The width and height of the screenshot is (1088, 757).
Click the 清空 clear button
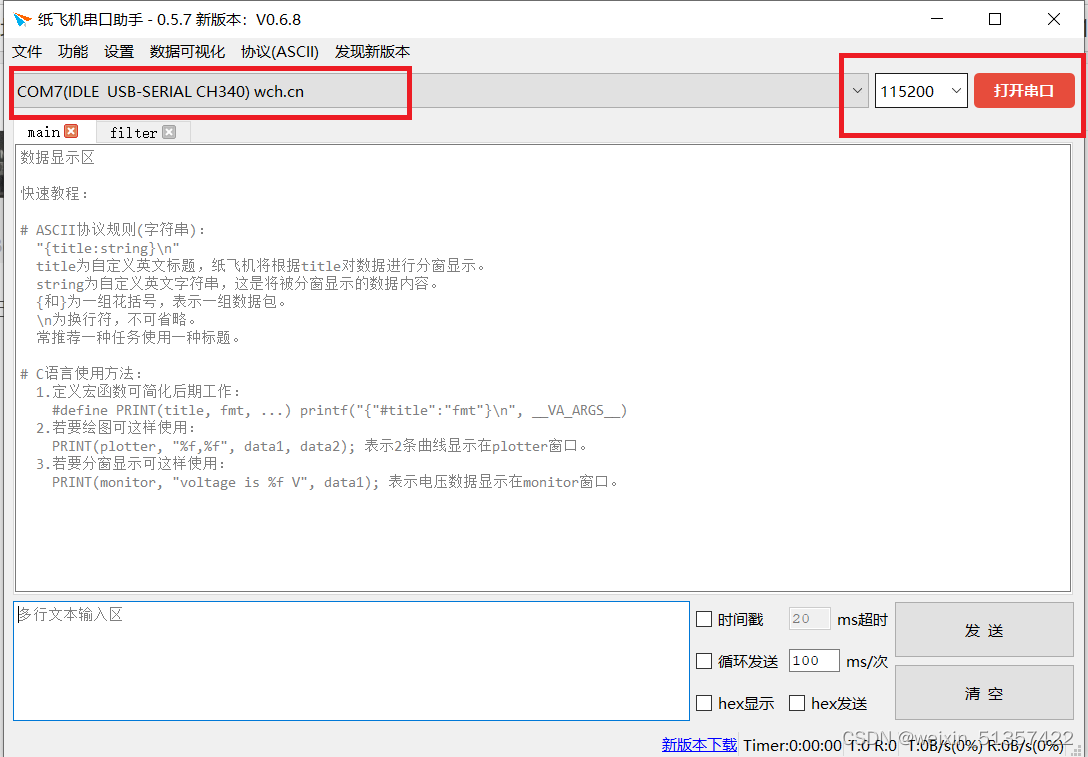[984, 692]
